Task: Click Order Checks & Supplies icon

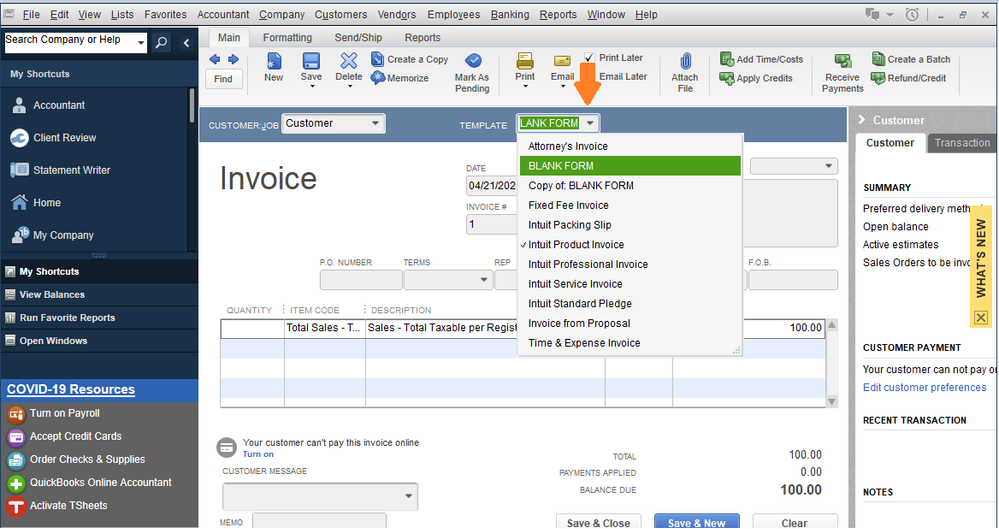Action: pyautogui.click(x=16, y=460)
